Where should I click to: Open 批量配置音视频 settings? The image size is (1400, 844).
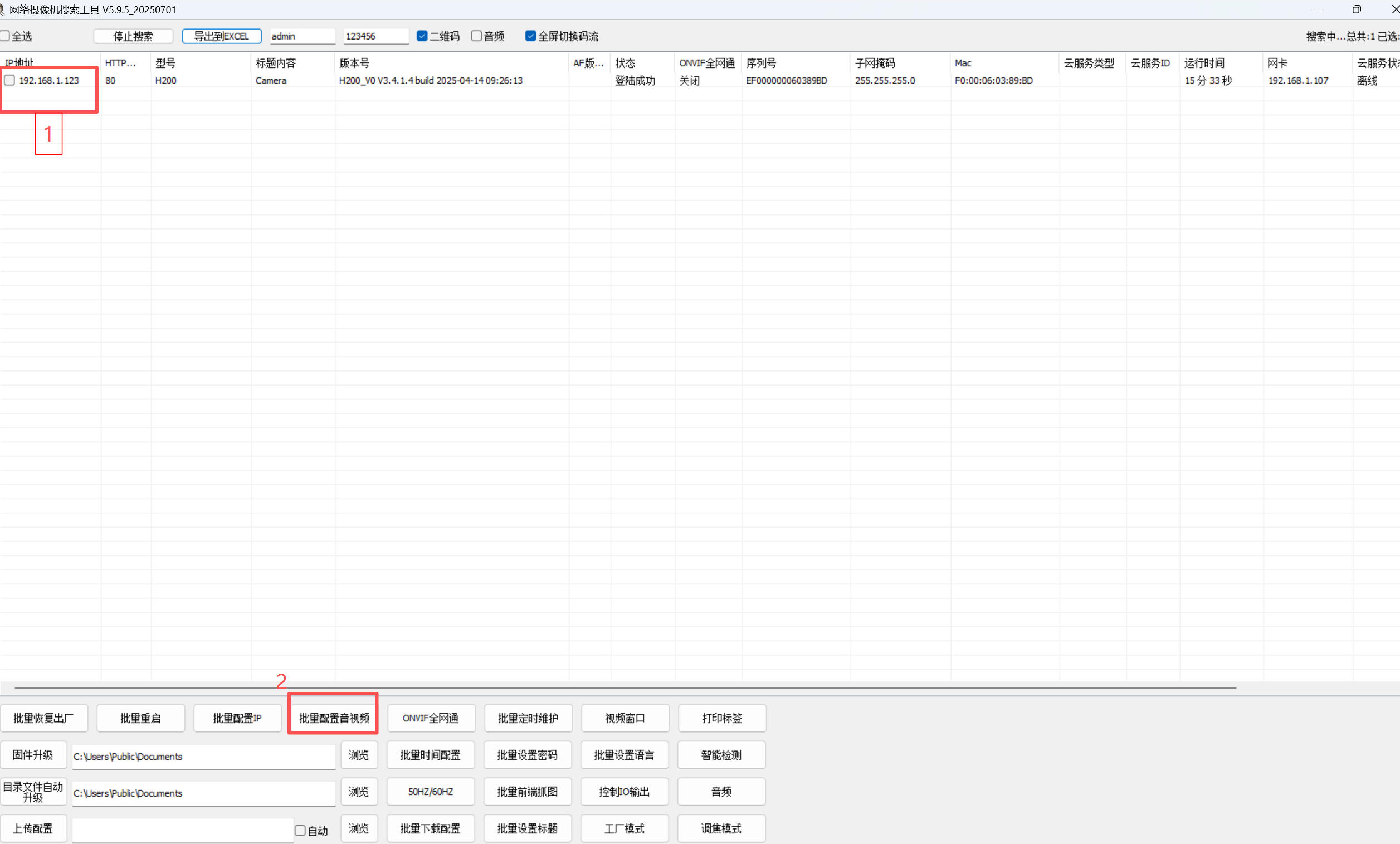[x=334, y=719]
